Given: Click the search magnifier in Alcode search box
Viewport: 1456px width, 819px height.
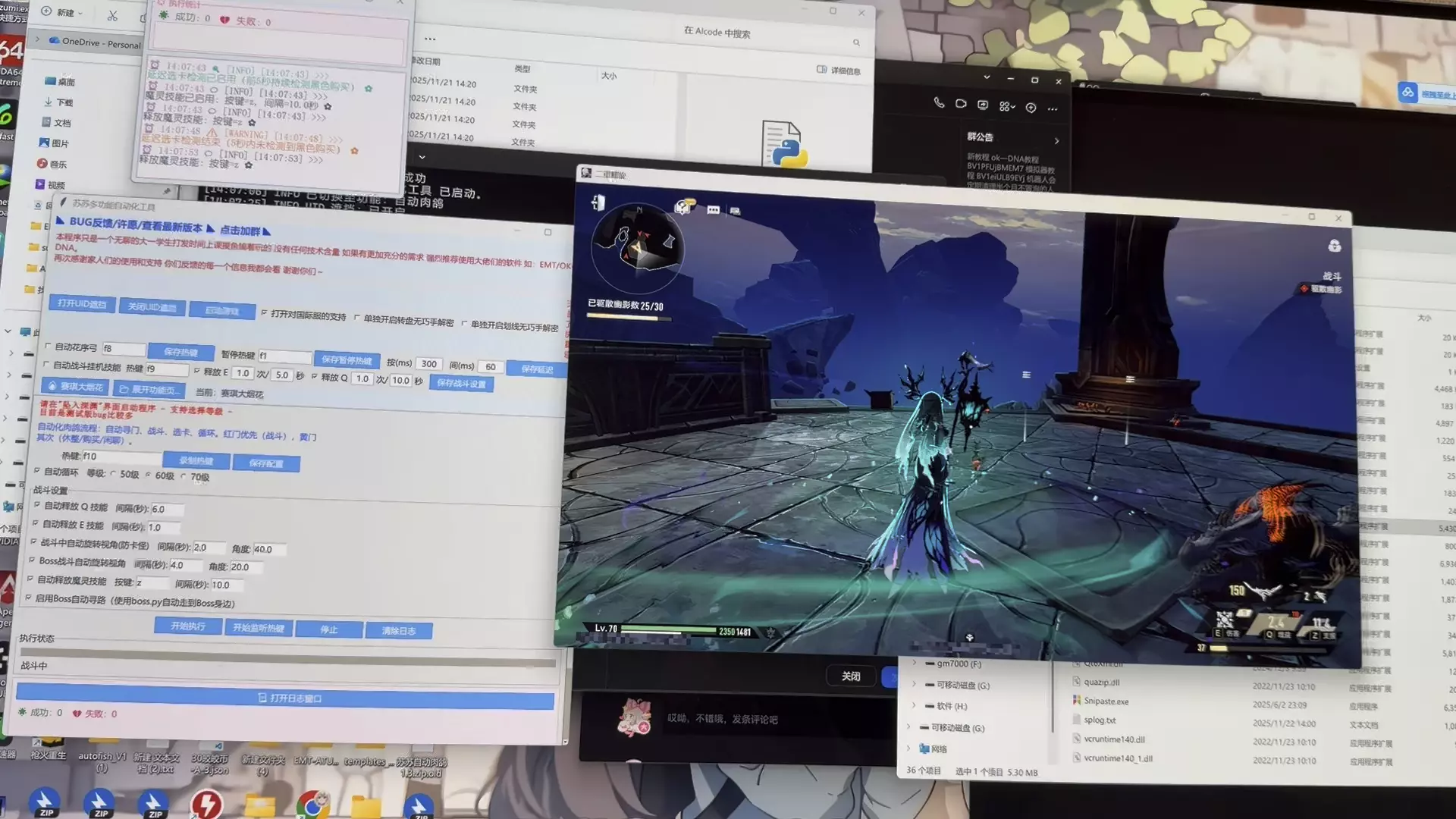Looking at the screenshot, I should [856, 42].
